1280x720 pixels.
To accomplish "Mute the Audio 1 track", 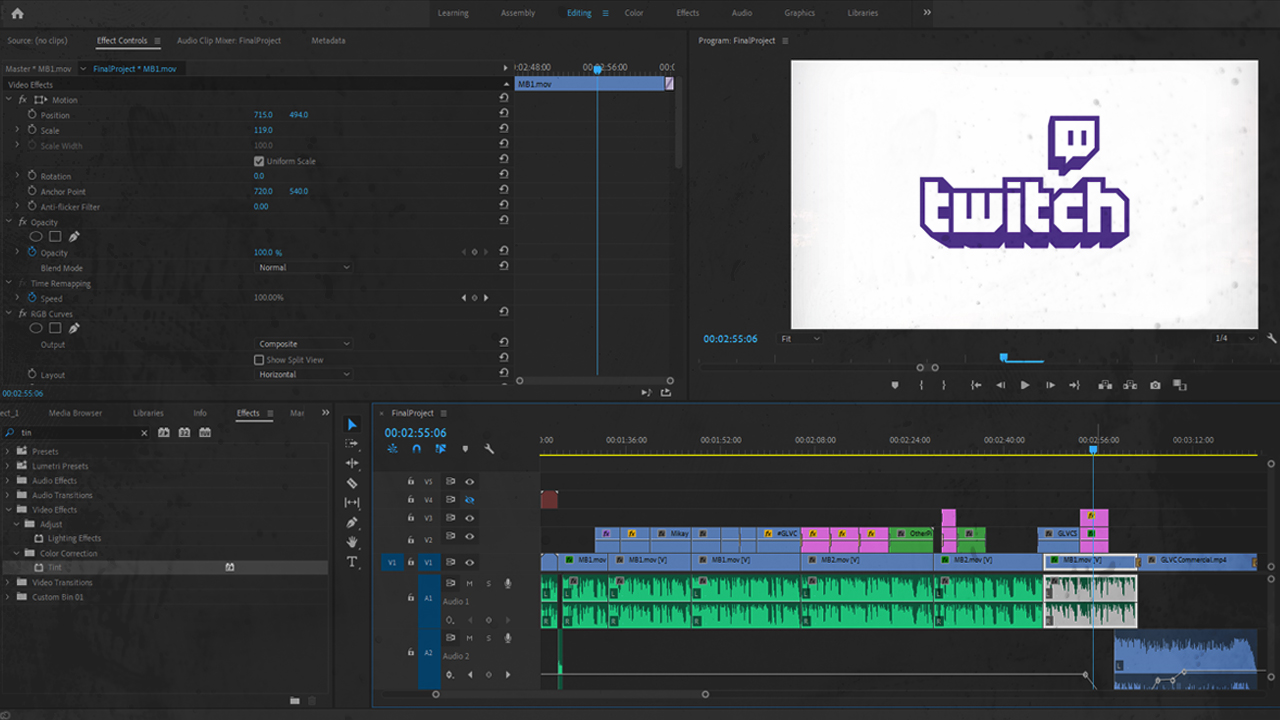I will coord(469,583).
